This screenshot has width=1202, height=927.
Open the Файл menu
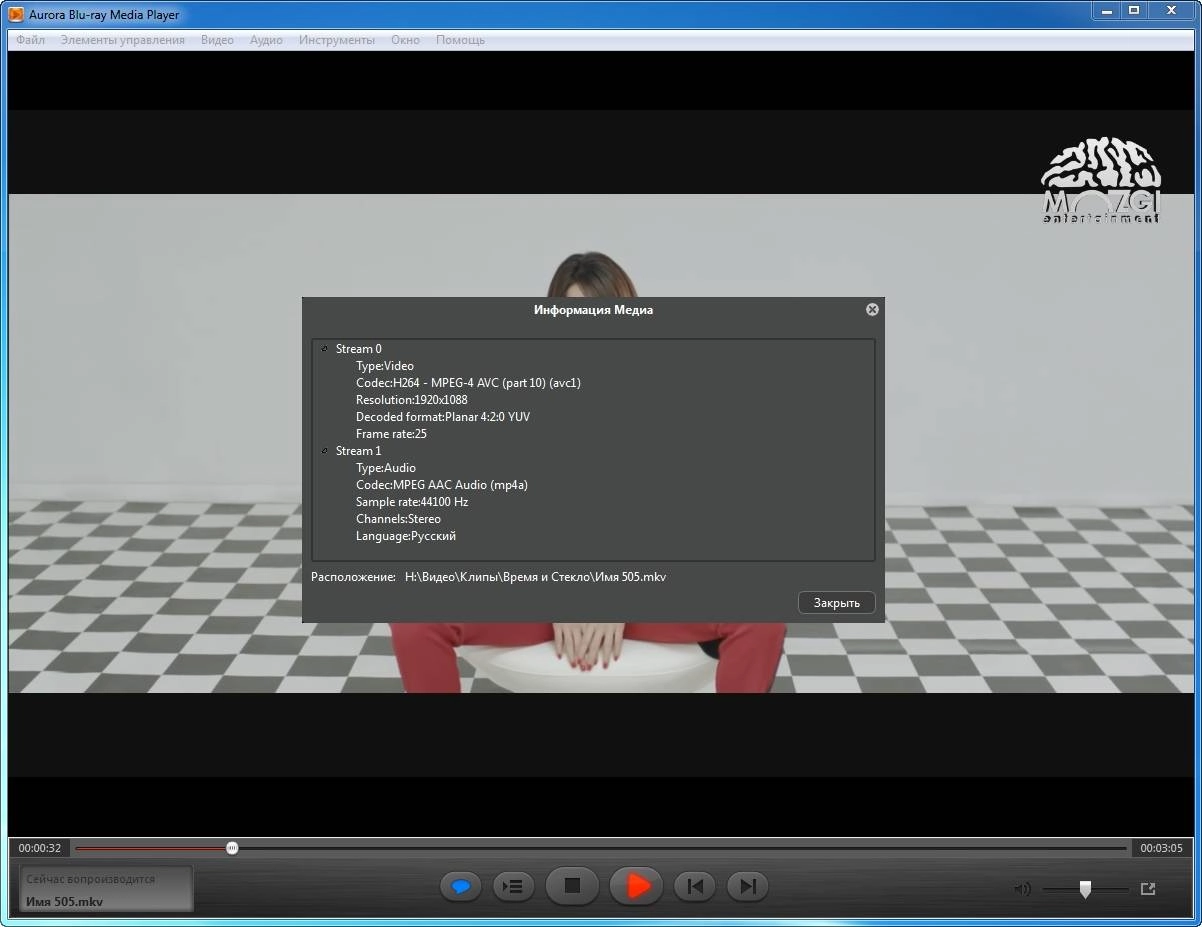(30, 40)
